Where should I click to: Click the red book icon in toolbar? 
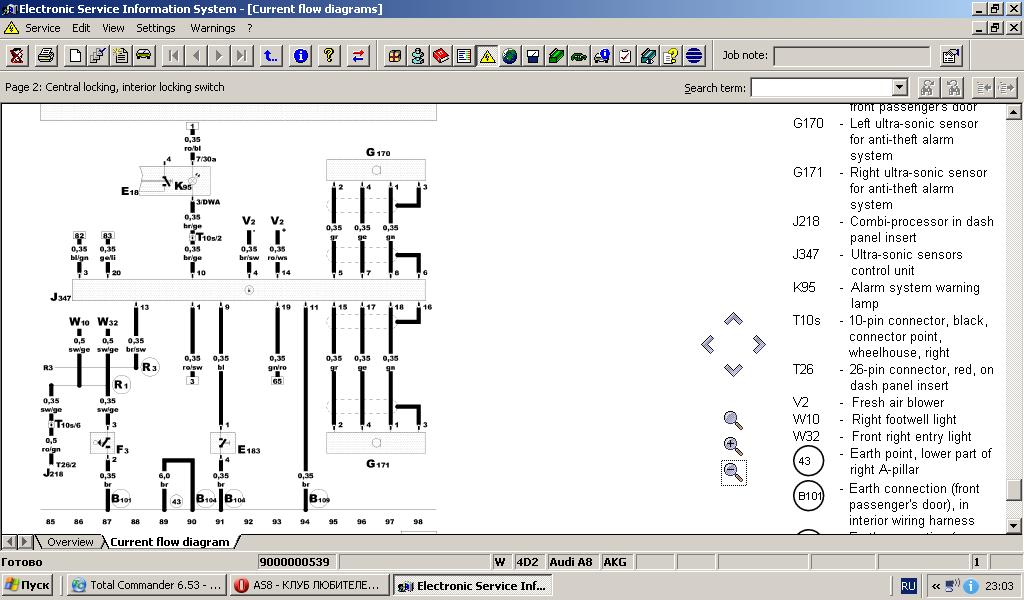pos(441,56)
